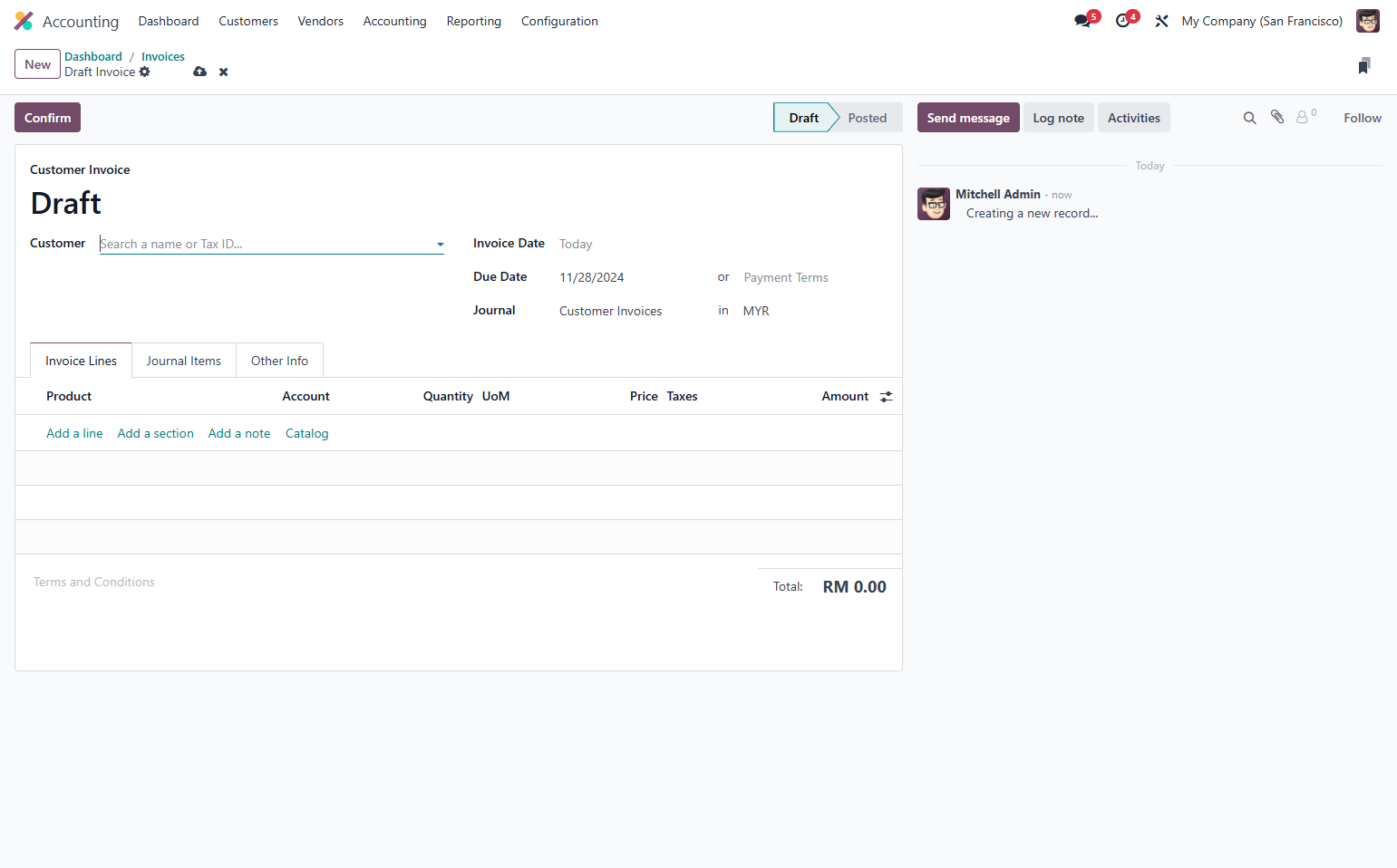Open the Accounting menu
1397x868 pixels.
coord(394,21)
